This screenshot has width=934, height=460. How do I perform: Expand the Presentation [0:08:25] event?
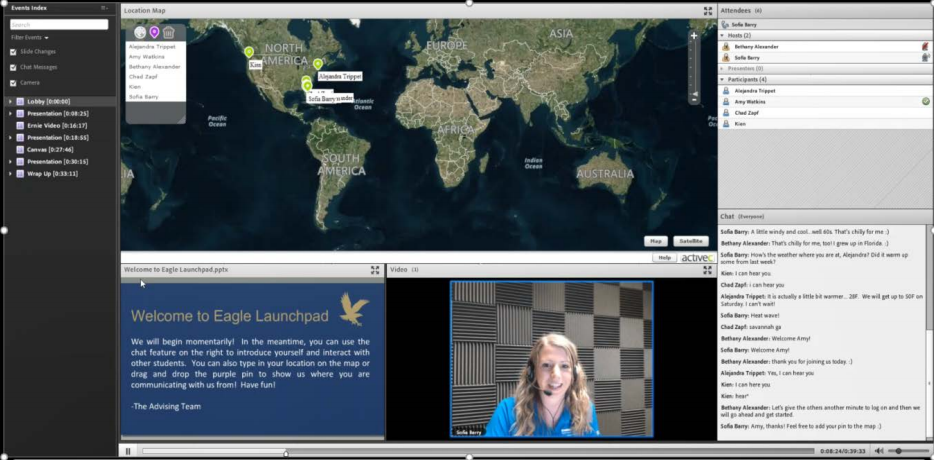point(10,114)
